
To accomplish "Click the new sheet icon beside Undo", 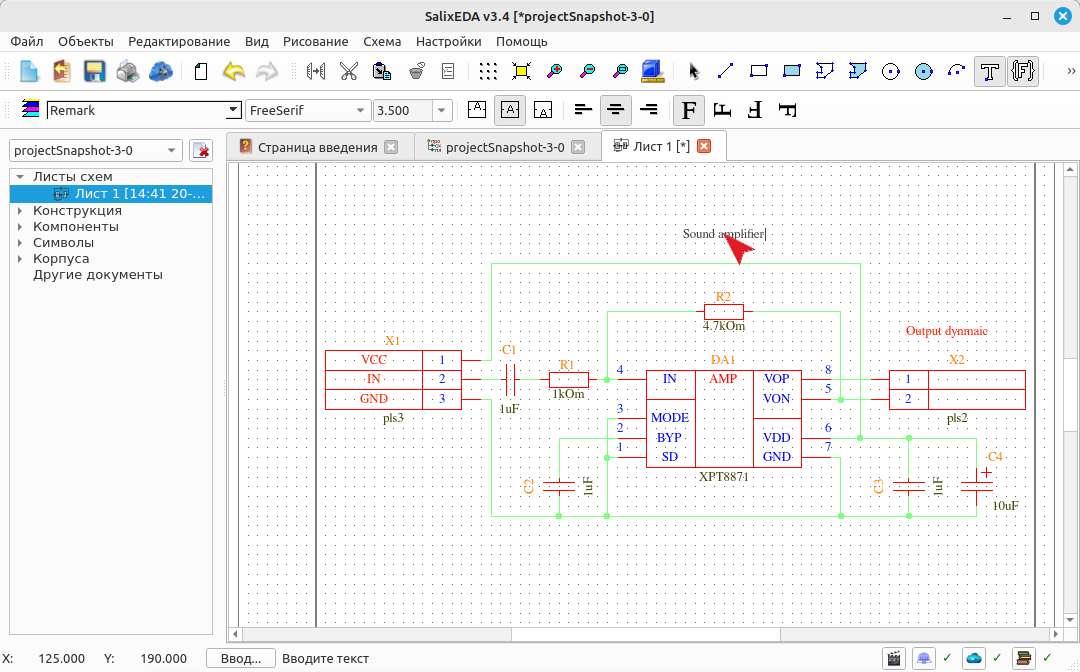I will (201, 71).
